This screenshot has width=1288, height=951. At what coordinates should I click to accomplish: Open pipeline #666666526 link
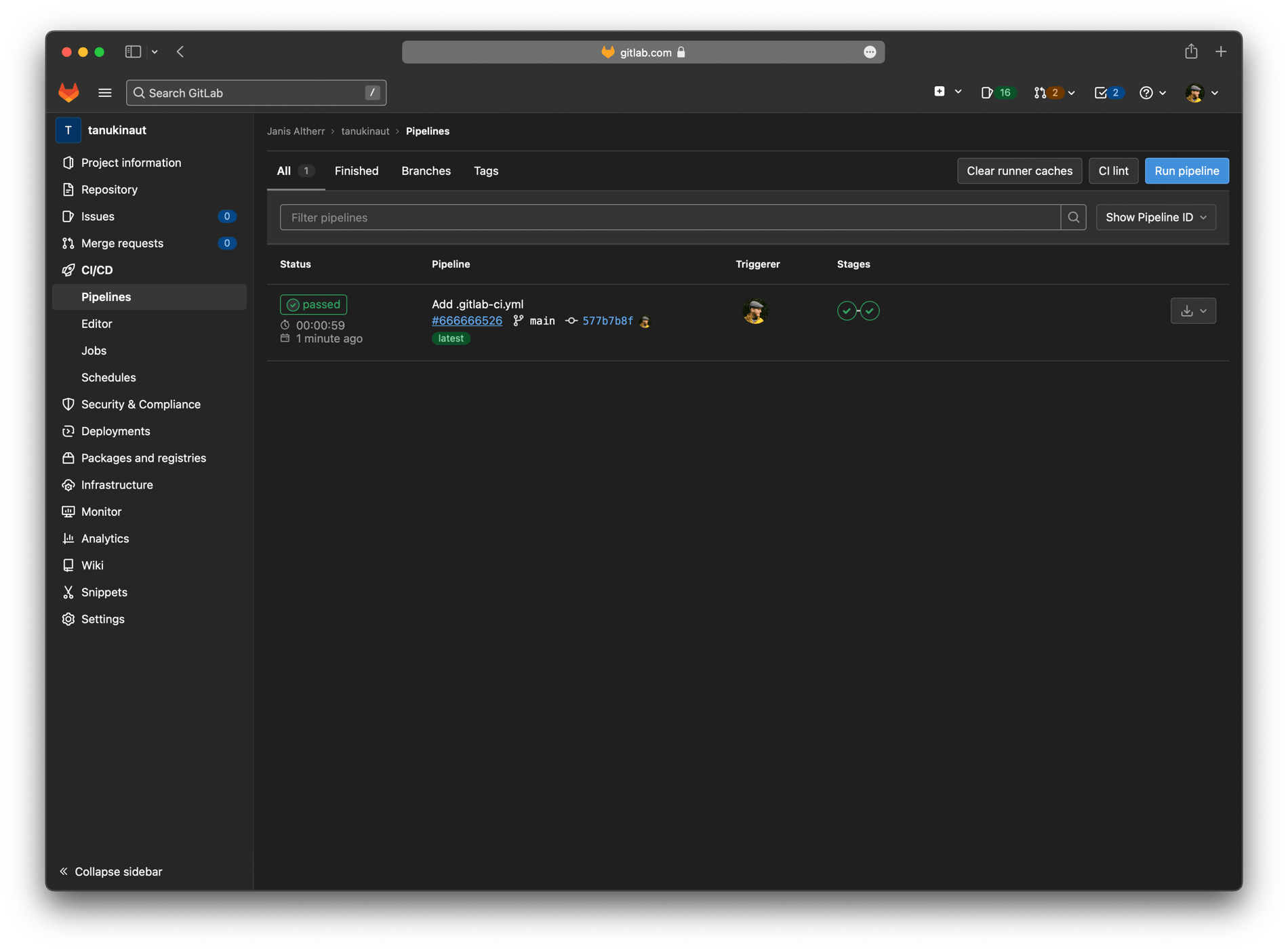tap(466, 321)
